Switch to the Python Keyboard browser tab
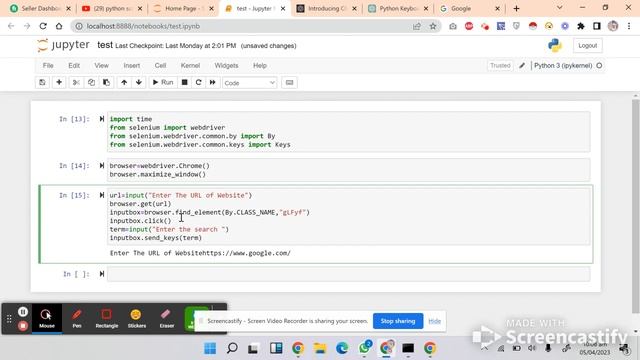This screenshot has width=640, height=360. (x=398, y=9)
